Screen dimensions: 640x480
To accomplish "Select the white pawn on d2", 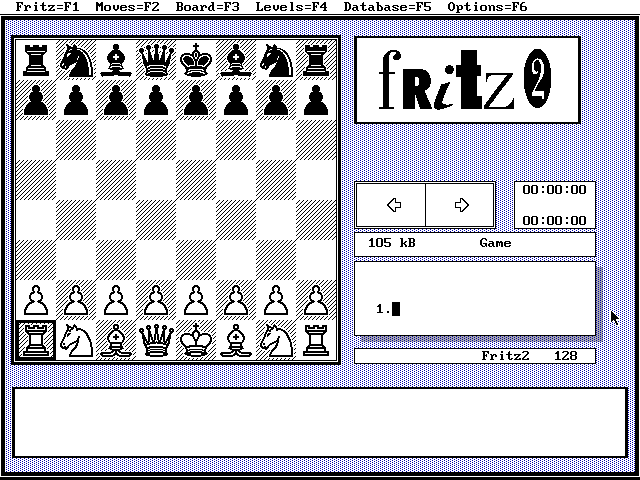I will coord(156,300).
